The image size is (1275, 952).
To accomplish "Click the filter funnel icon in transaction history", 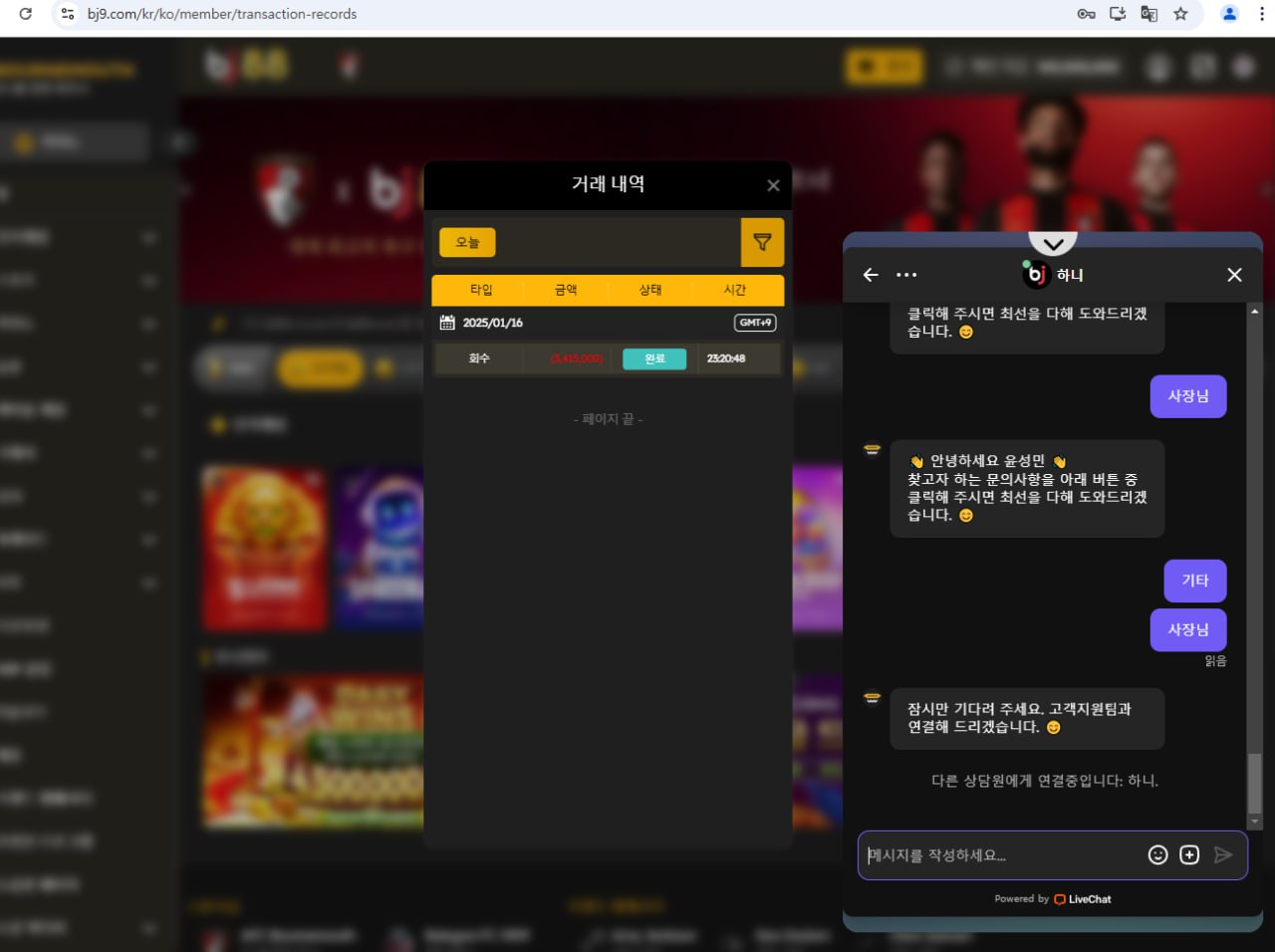I will 762,242.
